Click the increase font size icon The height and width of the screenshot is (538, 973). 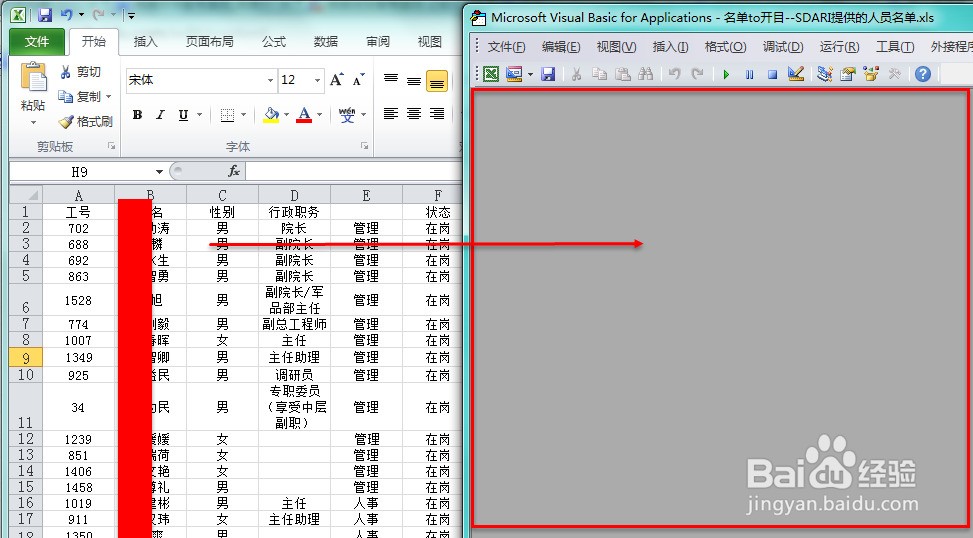point(336,79)
